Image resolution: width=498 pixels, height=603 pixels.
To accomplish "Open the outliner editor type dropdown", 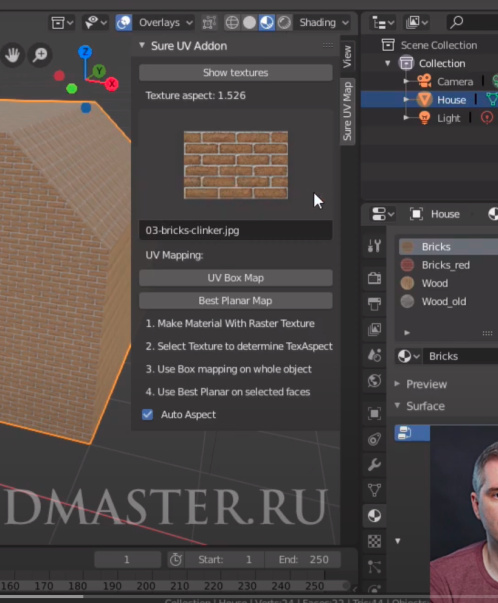I will 383,23.
